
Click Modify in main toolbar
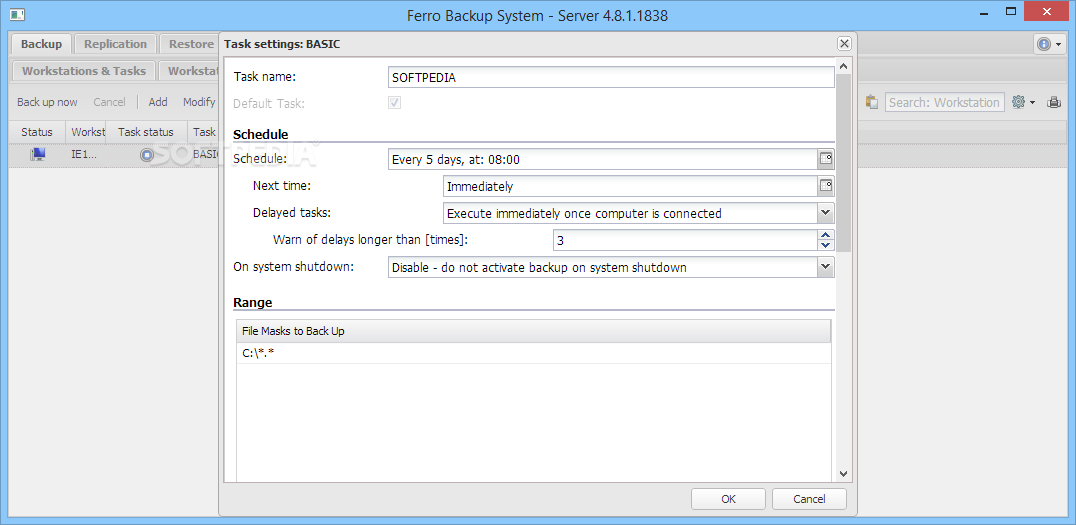(x=199, y=102)
